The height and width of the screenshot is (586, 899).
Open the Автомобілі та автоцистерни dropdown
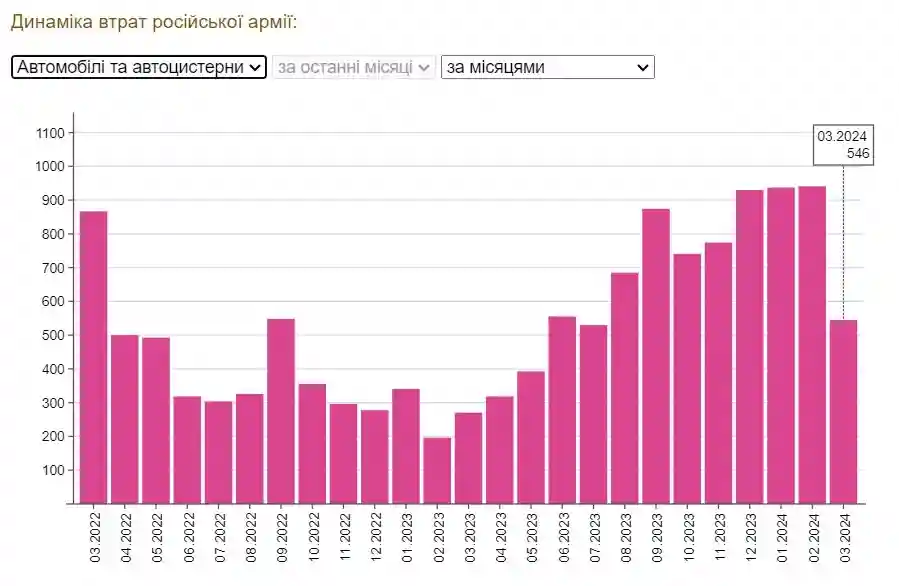coord(139,67)
